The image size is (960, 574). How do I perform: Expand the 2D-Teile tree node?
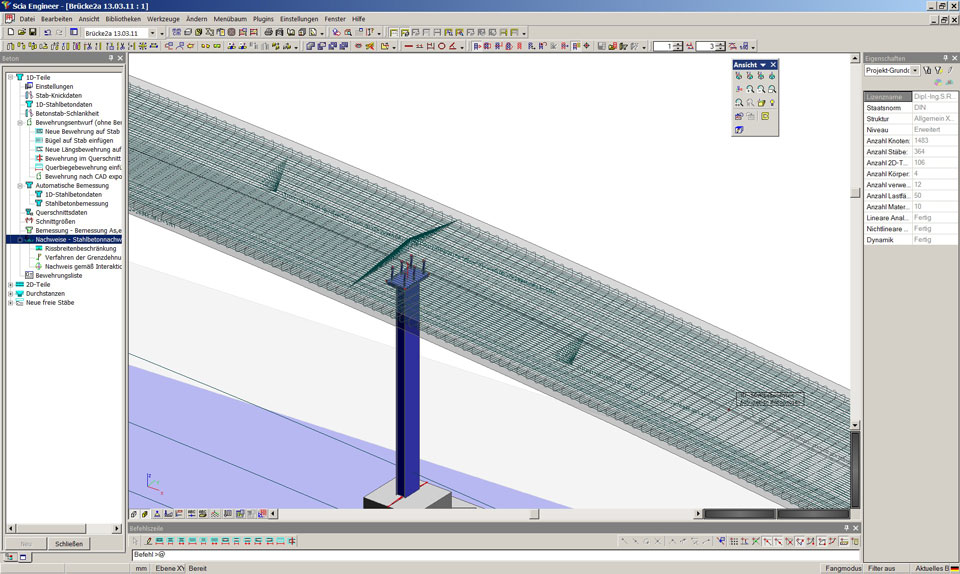click(x=10, y=284)
